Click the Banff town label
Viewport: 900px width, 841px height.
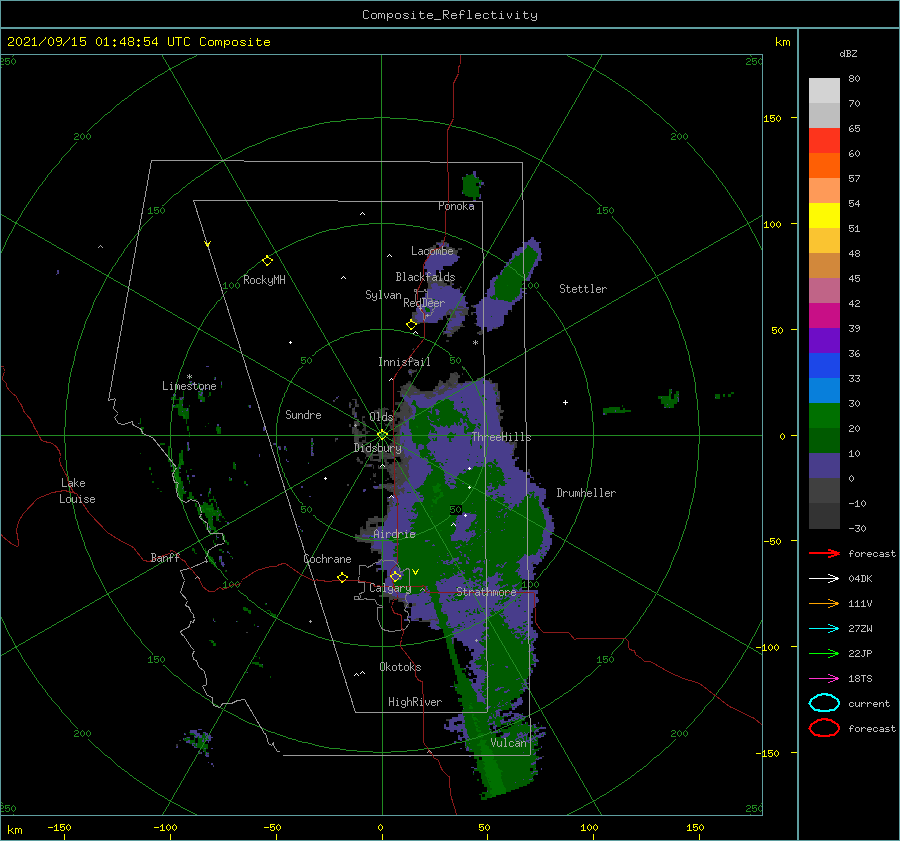tap(165, 557)
